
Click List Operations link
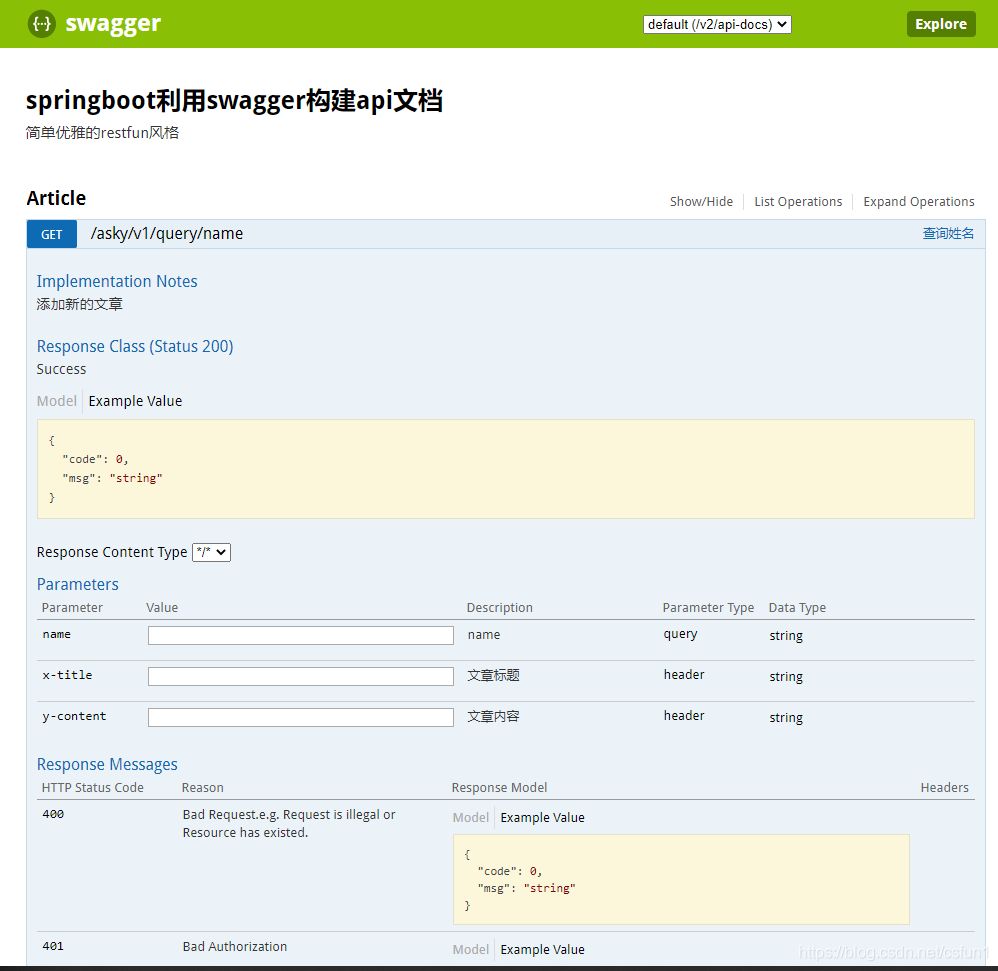(x=798, y=202)
